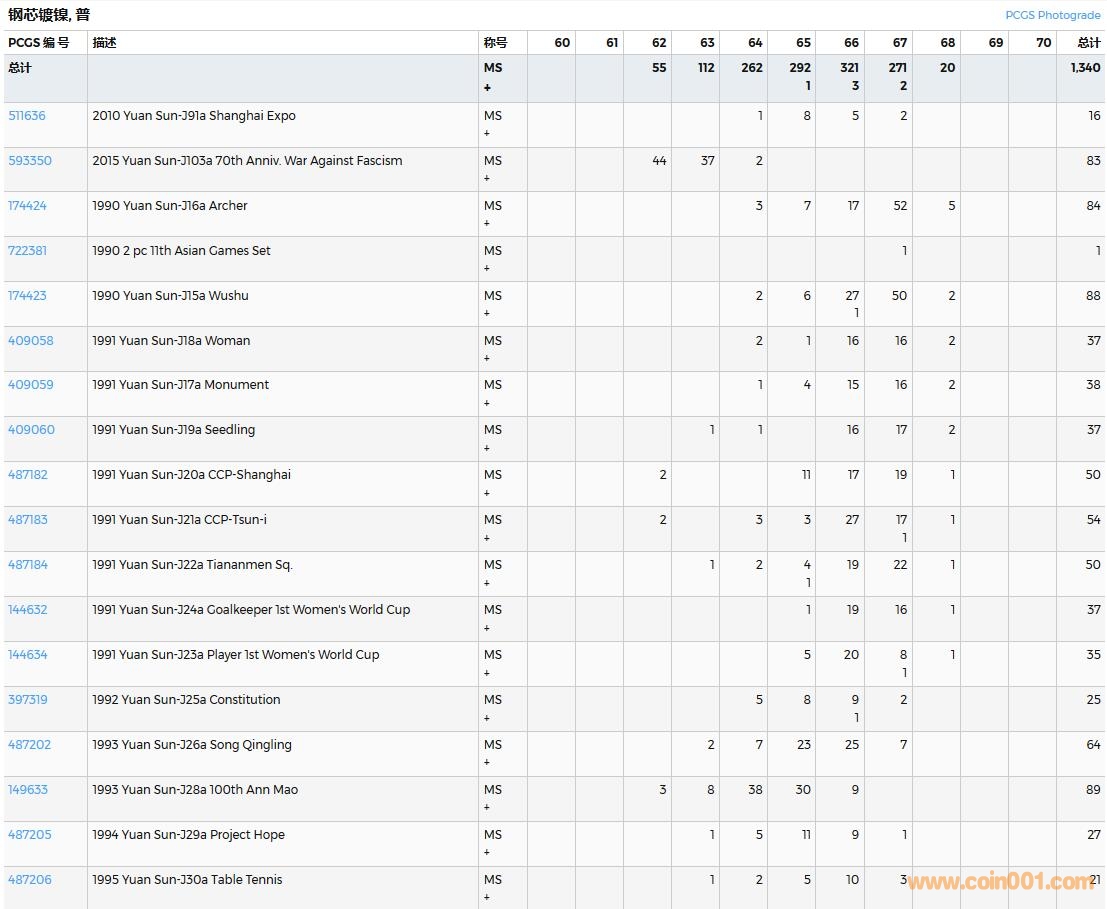
Task: Open the 487206 Table Tennis link
Action: pos(30,880)
